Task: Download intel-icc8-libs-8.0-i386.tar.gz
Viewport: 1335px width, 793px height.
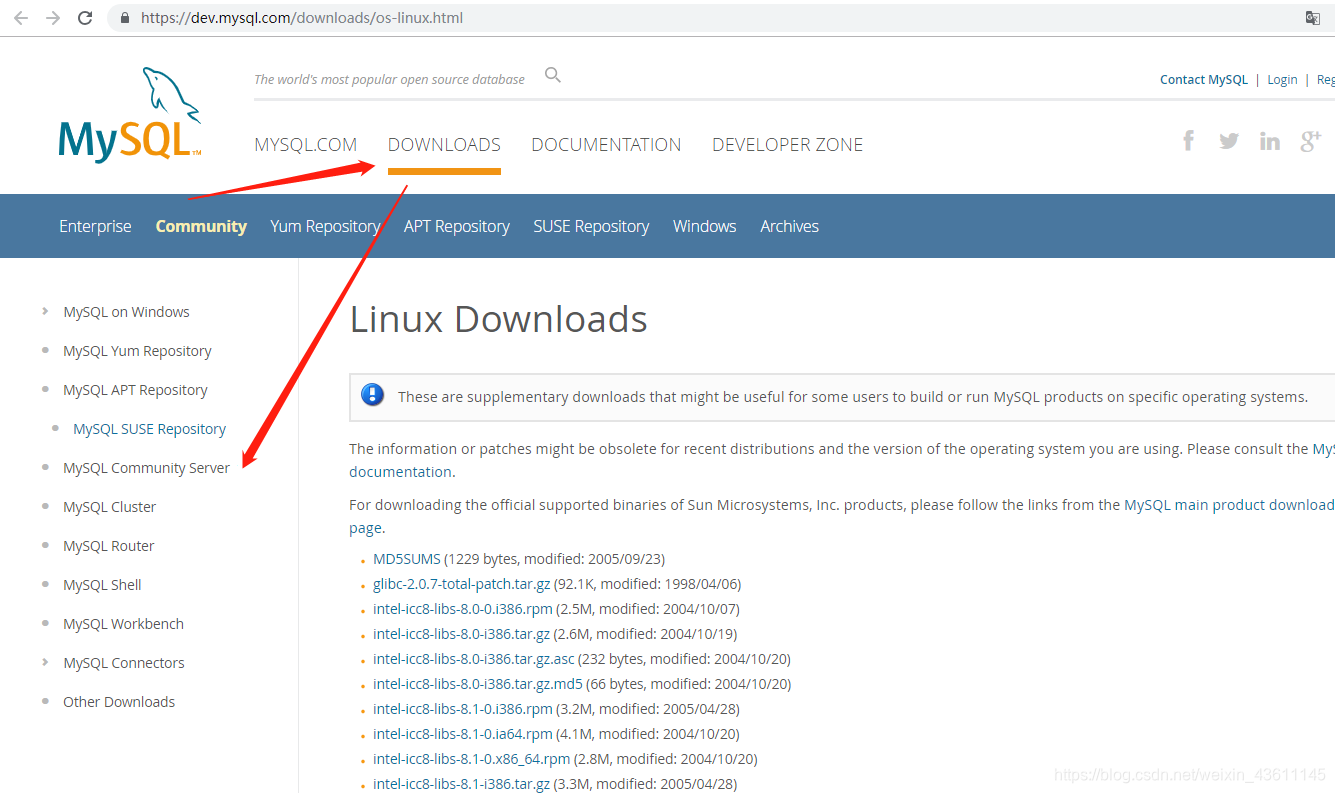Action: pos(461,634)
